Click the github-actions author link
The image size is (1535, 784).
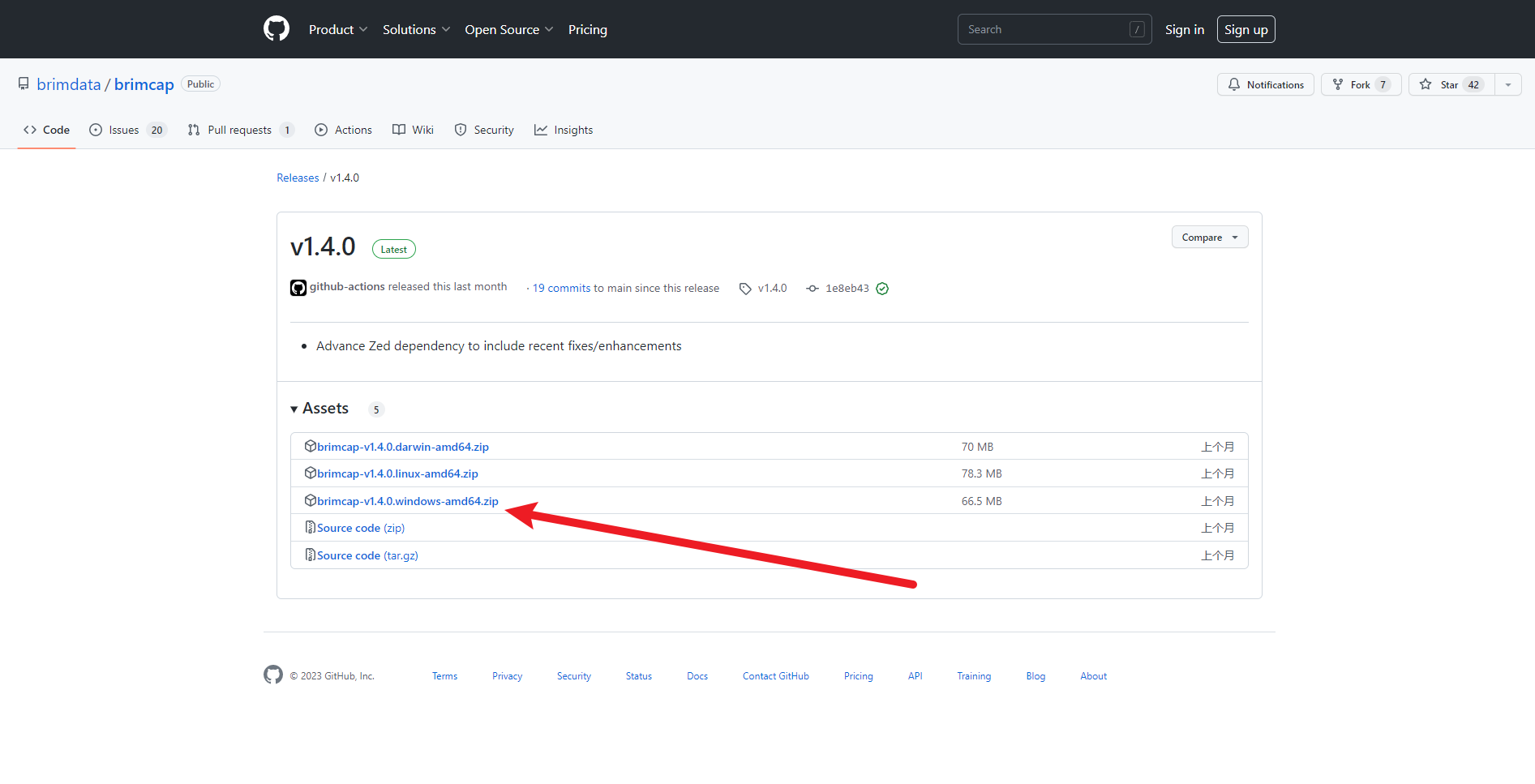347,286
